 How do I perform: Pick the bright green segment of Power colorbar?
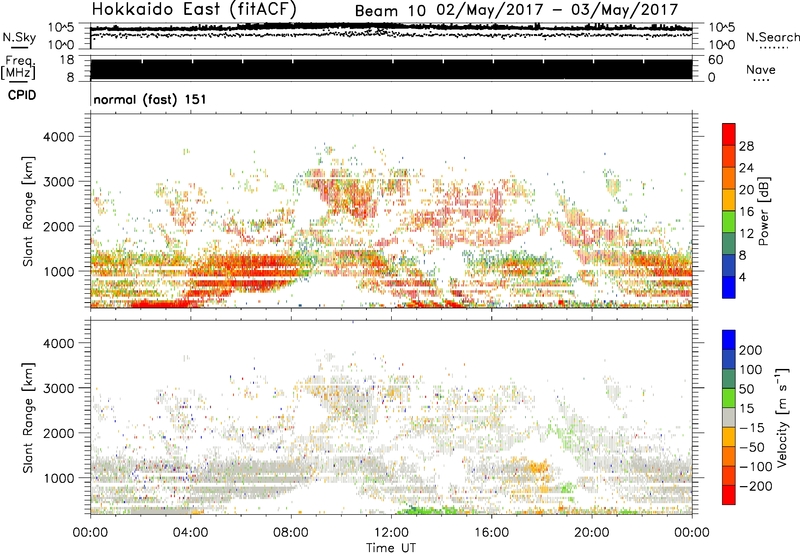[x=729, y=221]
